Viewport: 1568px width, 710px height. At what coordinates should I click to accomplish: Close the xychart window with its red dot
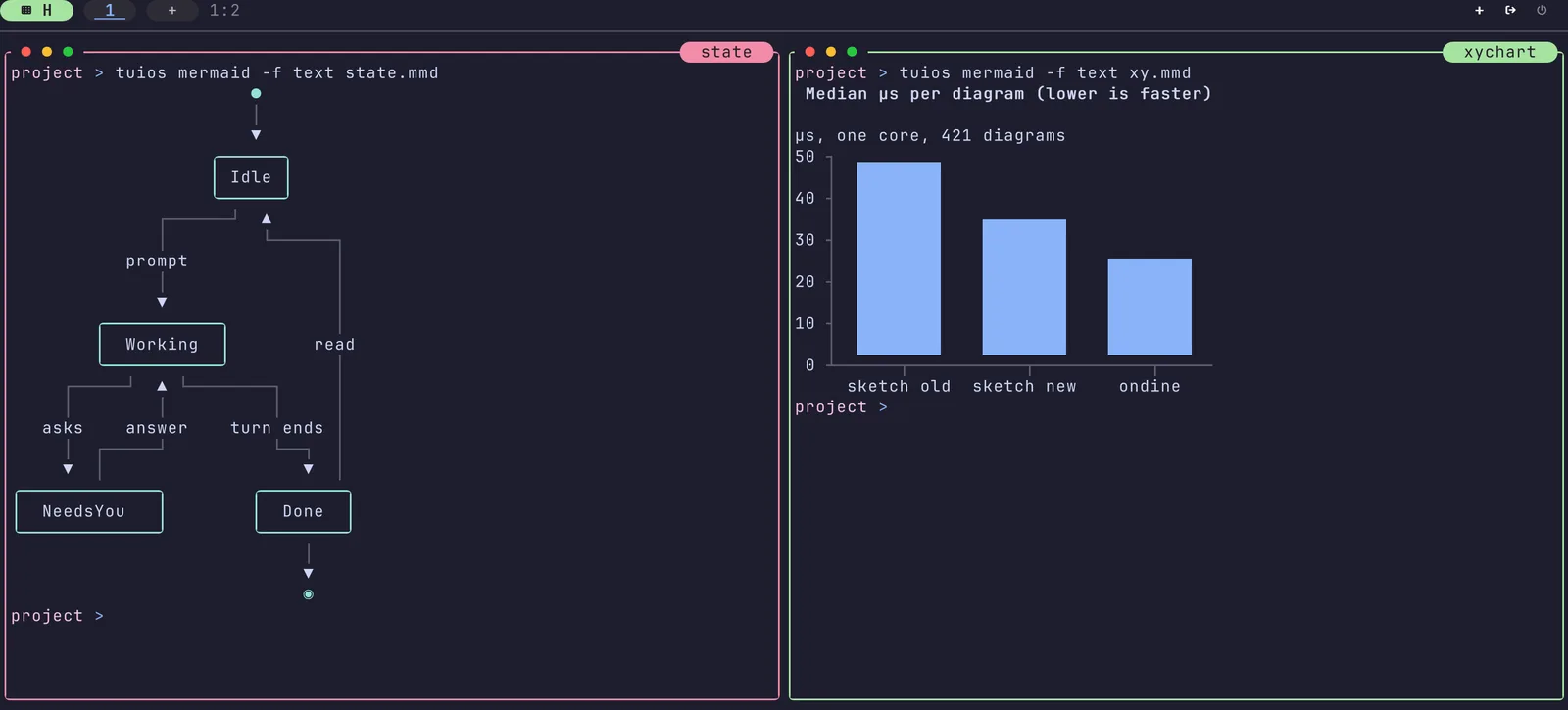[x=809, y=52]
